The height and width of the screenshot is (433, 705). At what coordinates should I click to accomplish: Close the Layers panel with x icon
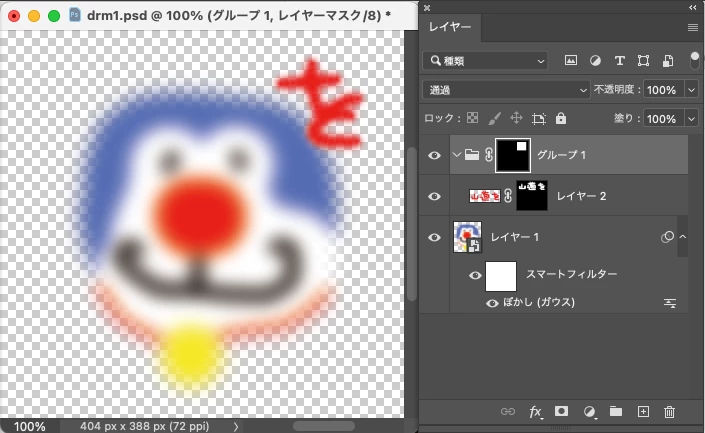[427, 8]
